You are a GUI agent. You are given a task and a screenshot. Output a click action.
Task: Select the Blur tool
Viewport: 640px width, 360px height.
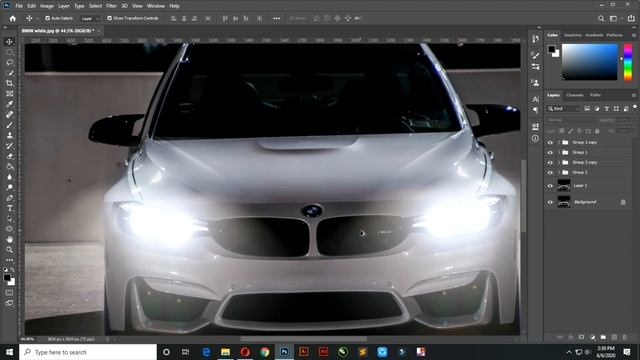[9, 177]
